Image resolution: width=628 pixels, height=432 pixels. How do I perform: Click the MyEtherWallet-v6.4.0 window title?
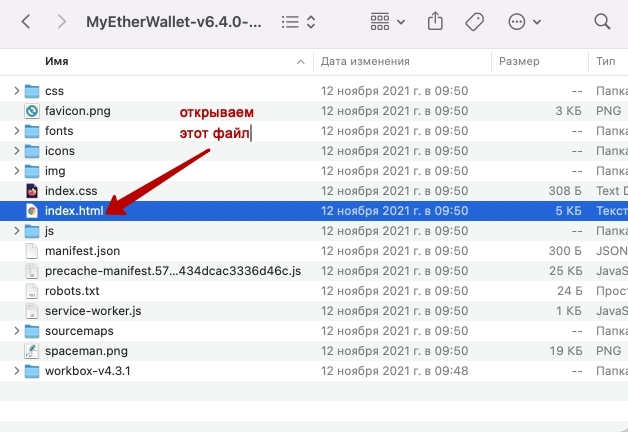[173, 22]
